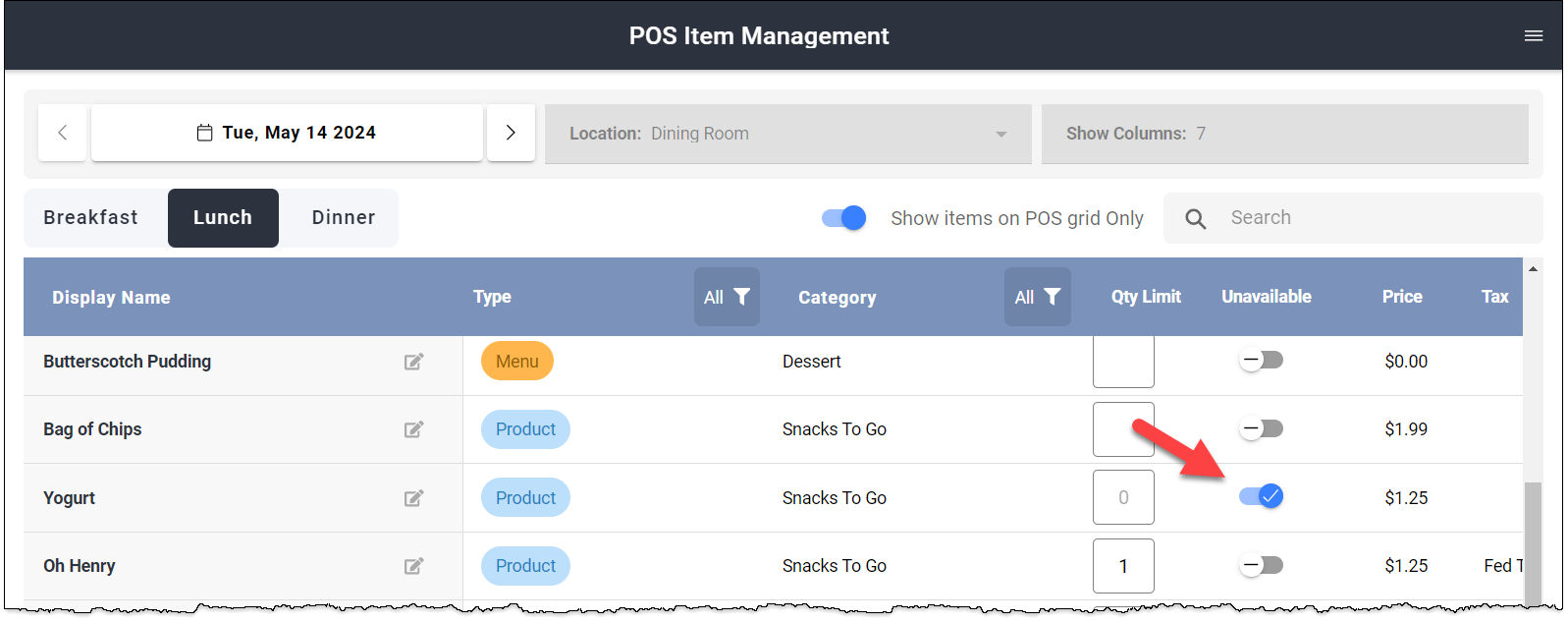
Task: Disable Unavailable toggle for Yogurt
Action: pos(1262,496)
